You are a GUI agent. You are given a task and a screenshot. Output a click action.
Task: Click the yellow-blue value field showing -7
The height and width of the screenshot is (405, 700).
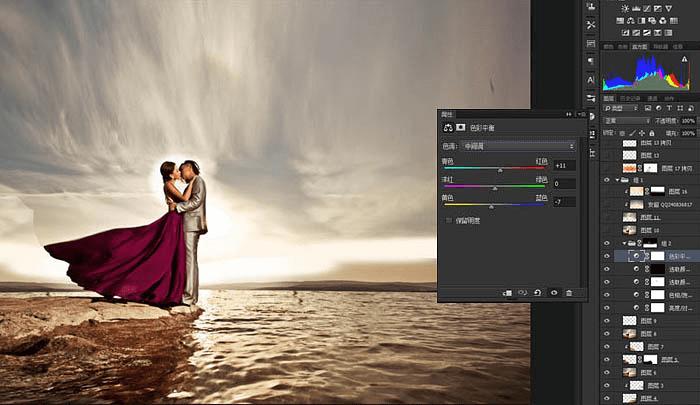tap(564, 202)
